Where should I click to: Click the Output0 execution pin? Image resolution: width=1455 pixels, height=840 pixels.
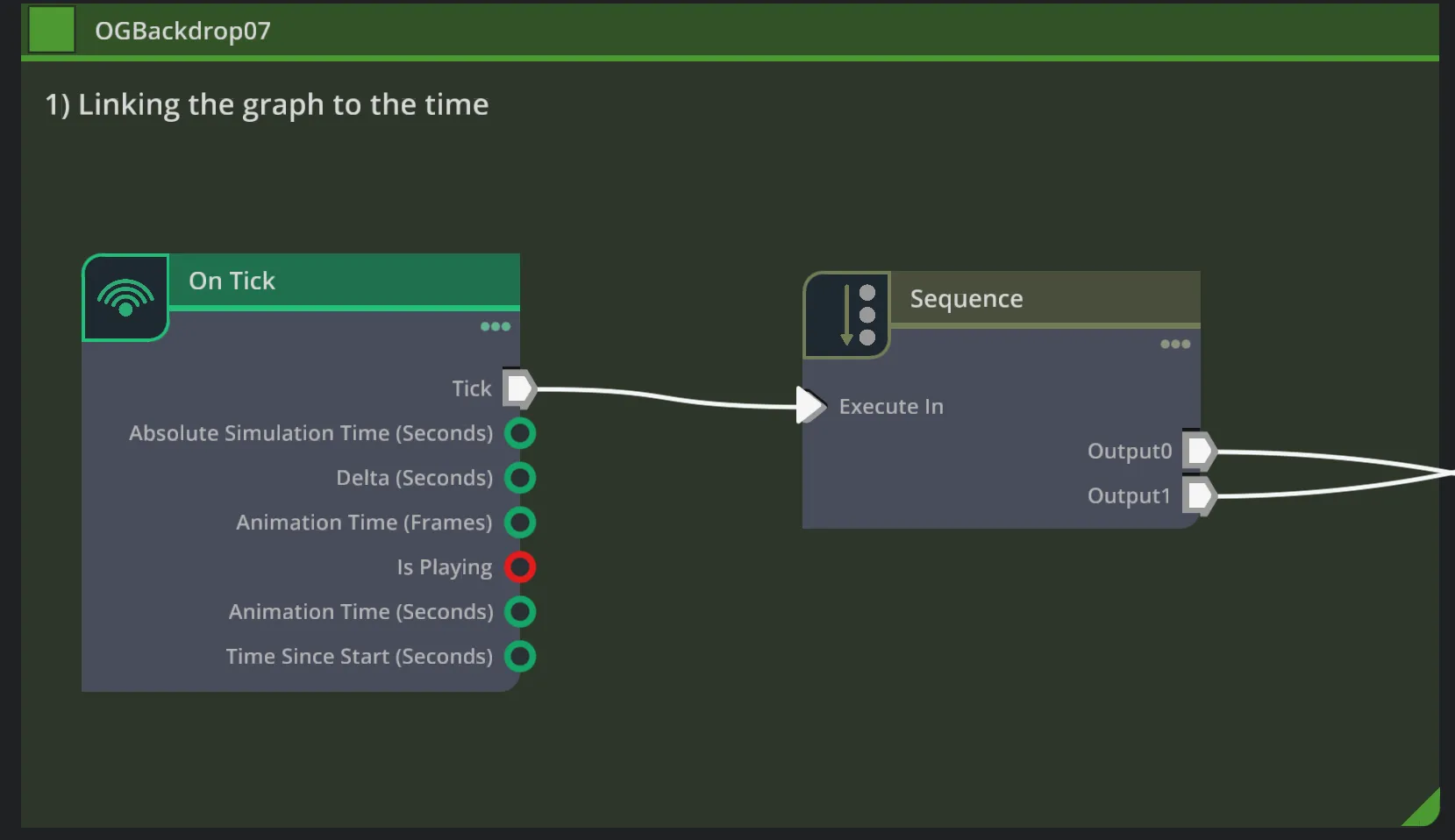[x=1199, y=452]
